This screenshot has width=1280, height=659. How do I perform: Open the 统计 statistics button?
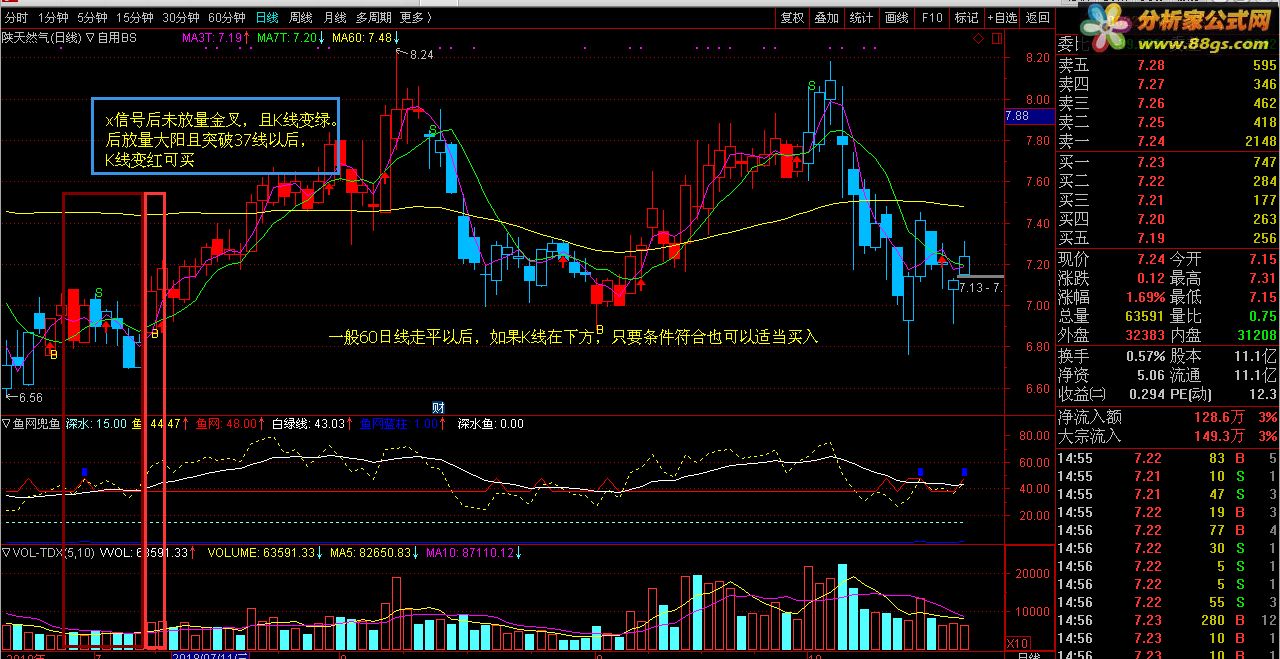point(861,18)
